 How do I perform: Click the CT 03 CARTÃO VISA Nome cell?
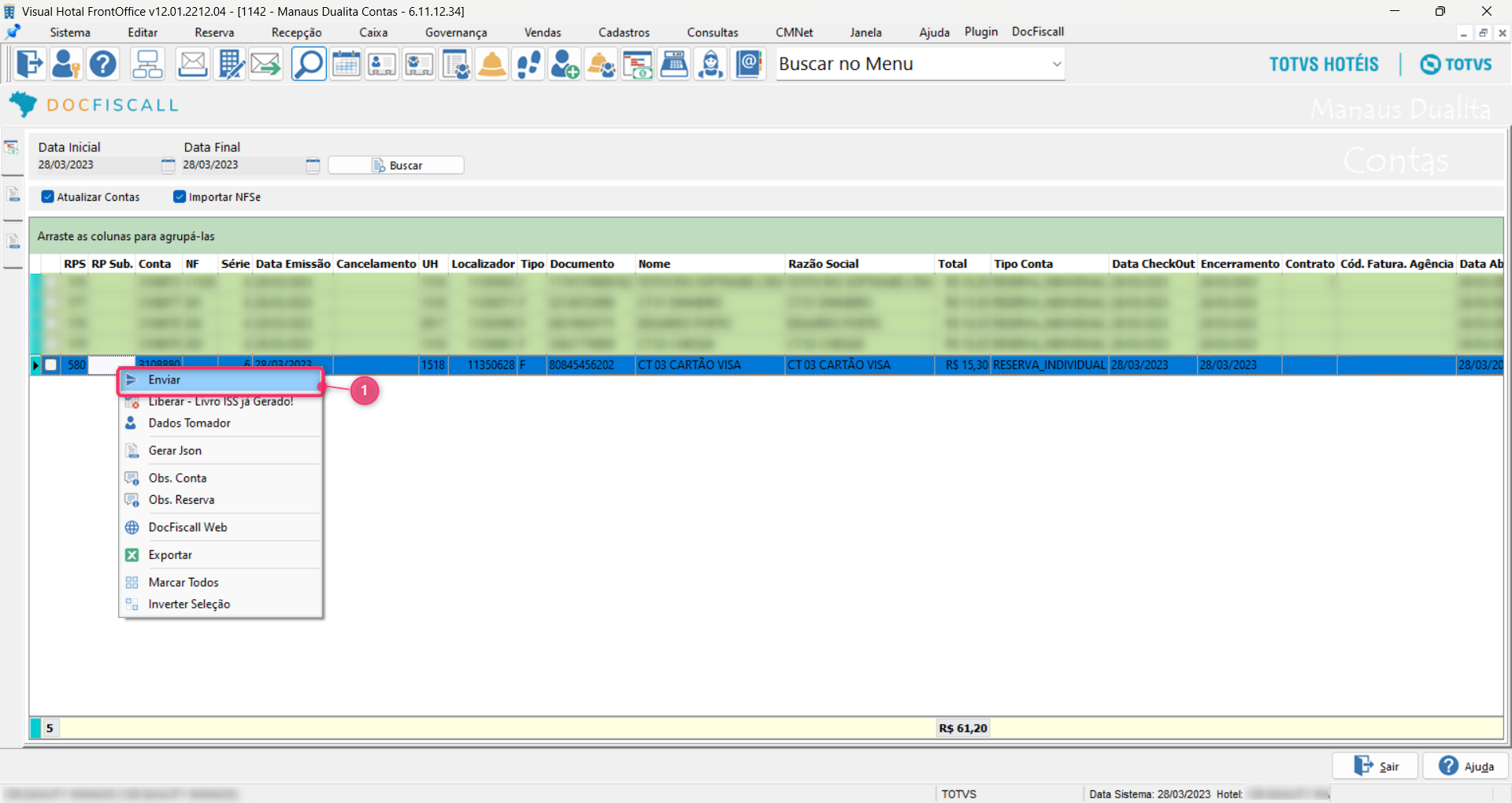pyautogui.click(x=710, y=365)
